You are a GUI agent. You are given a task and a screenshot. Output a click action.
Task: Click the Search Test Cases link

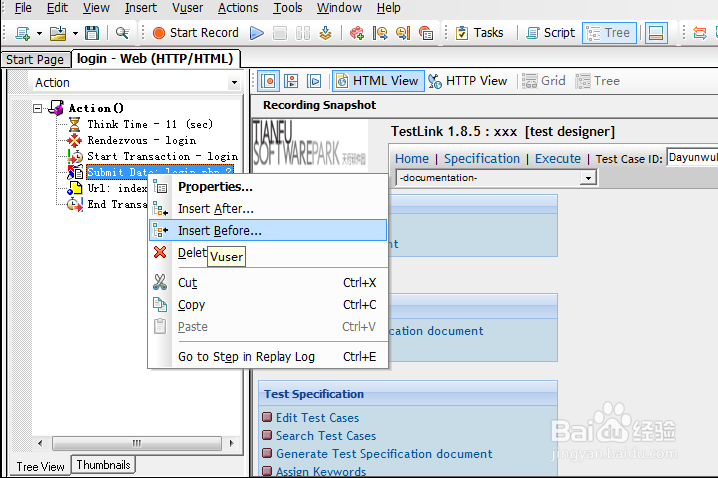(326, 436)
